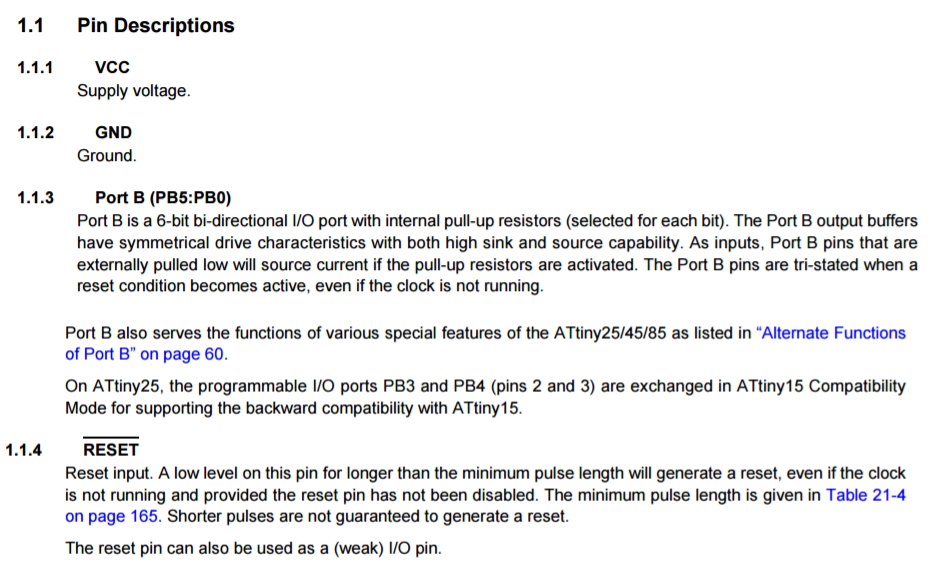This screenshot has width=941, height=586.
Task: Click the "Ground." description text
Action: (106, 155)
